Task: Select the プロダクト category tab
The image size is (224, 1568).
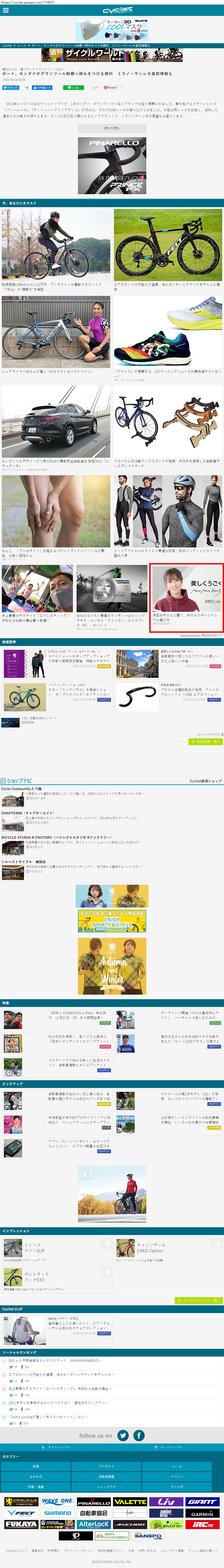Action: (106, 1466)
